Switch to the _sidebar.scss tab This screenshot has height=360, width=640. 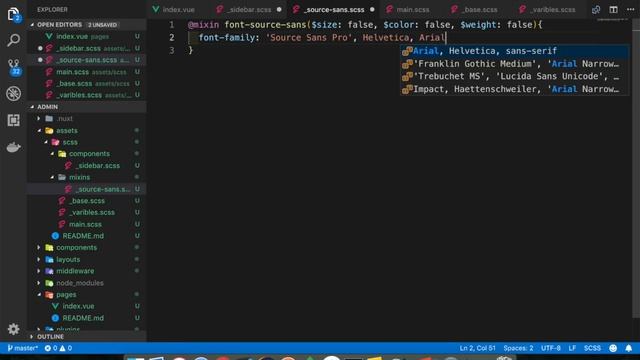(x=249, y=9)
